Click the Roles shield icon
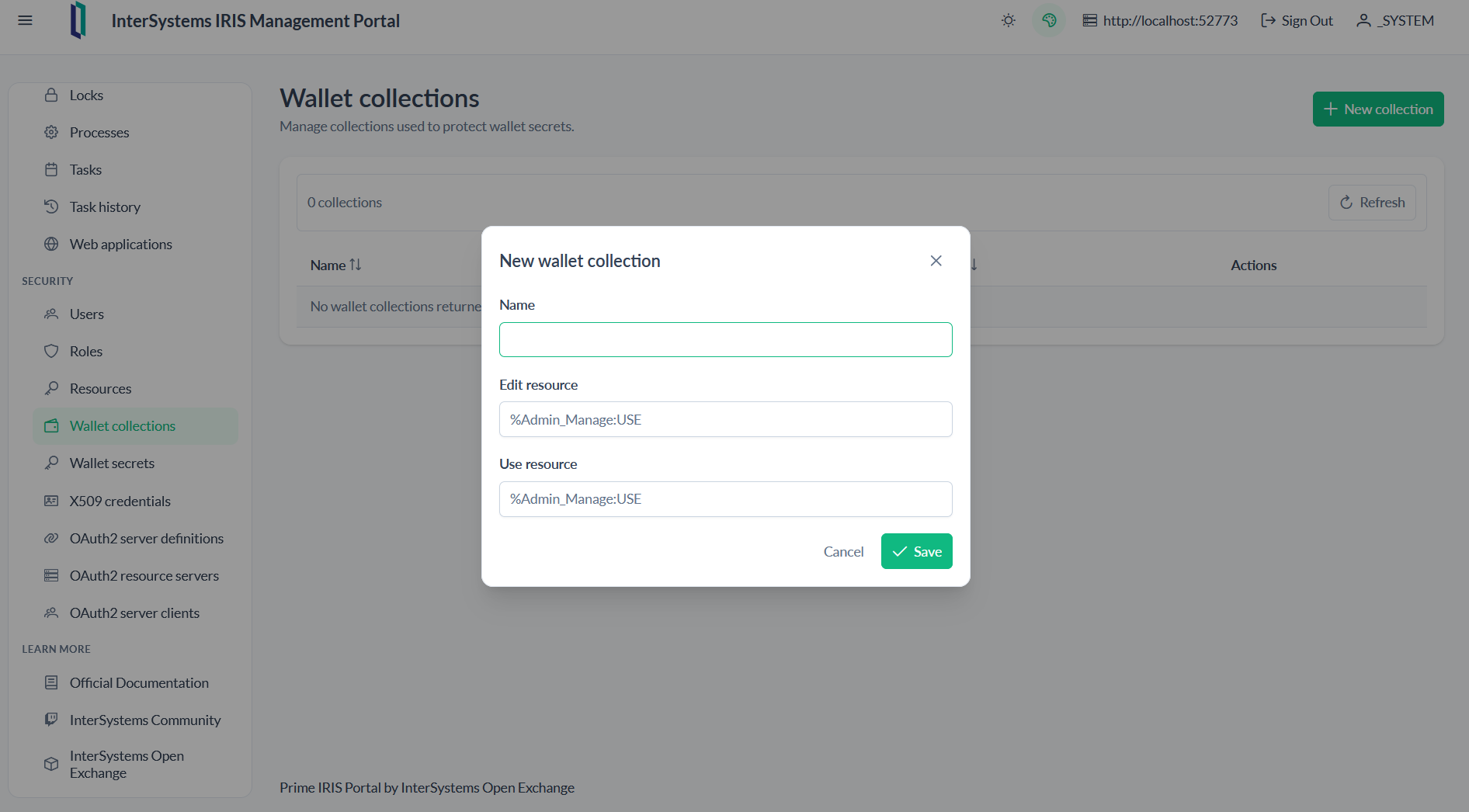The image size is (1469, 812). click(x=51, y=351)
